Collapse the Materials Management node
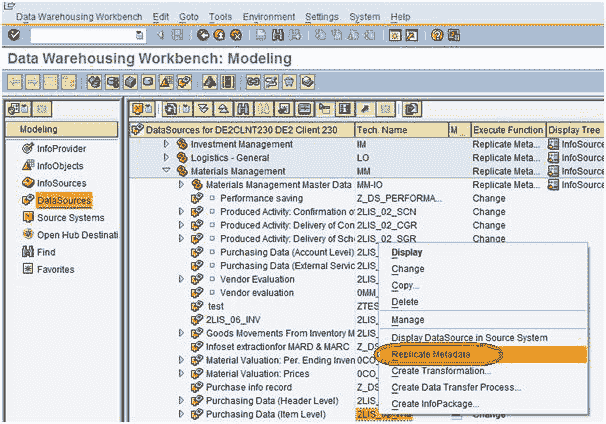This screenshot has height=424, width=606. (x=166, y=170)
